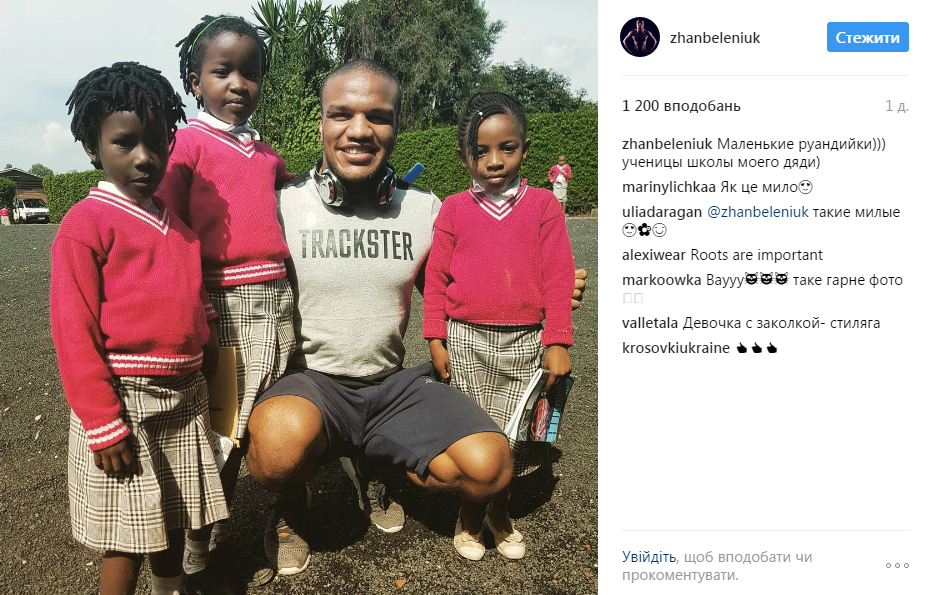Open the three-dot more options menu
The height and width of the screenshot is (595, 931).
pos(897,565)
